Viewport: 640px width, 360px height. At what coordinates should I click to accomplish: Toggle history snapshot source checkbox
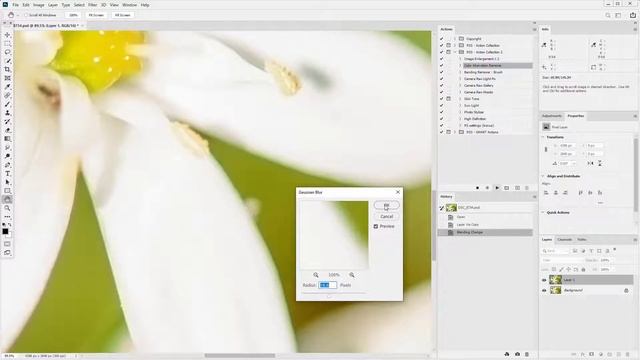coord(441,208)
